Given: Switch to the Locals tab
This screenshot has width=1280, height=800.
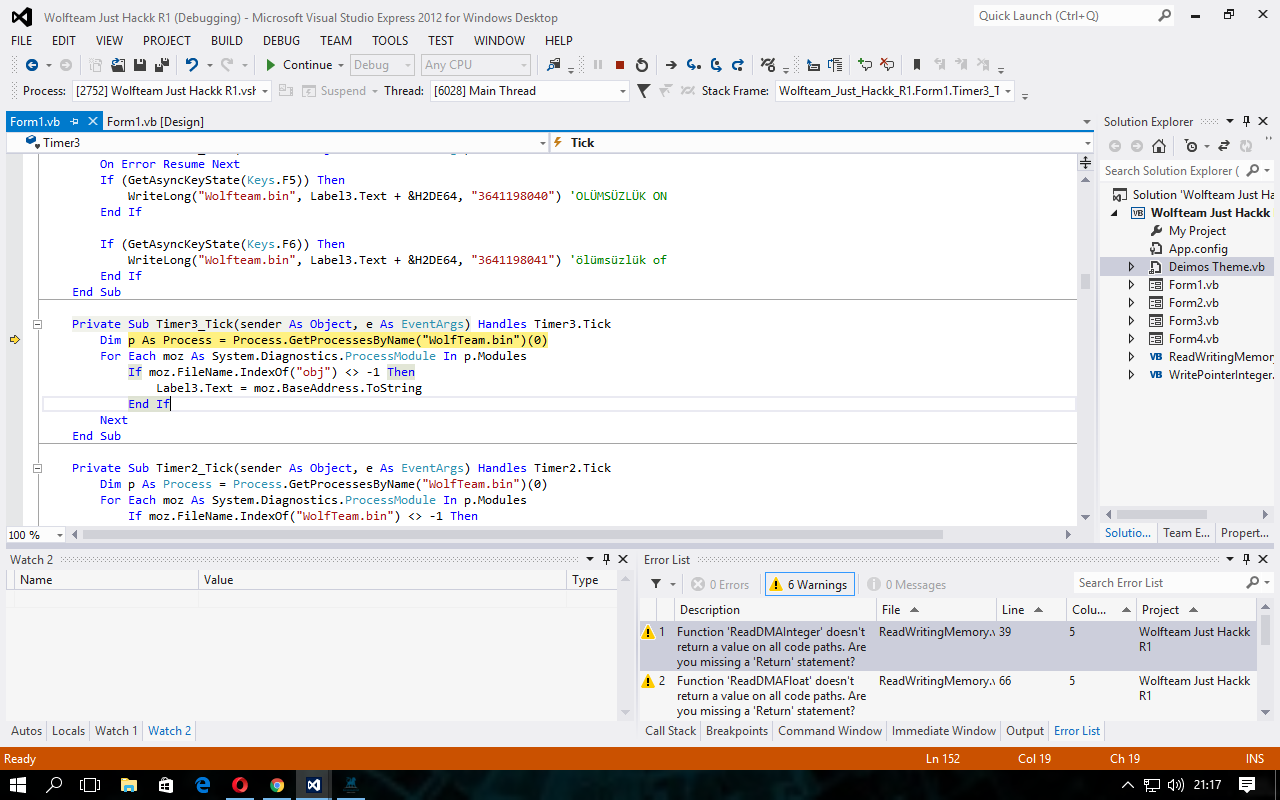Looking at the screenshot, I should (69, 731).
